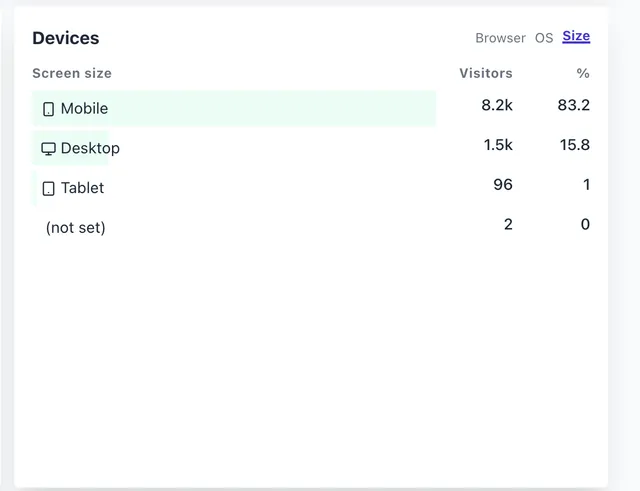Click the Desktop monitor icon

tap(48, 149)
